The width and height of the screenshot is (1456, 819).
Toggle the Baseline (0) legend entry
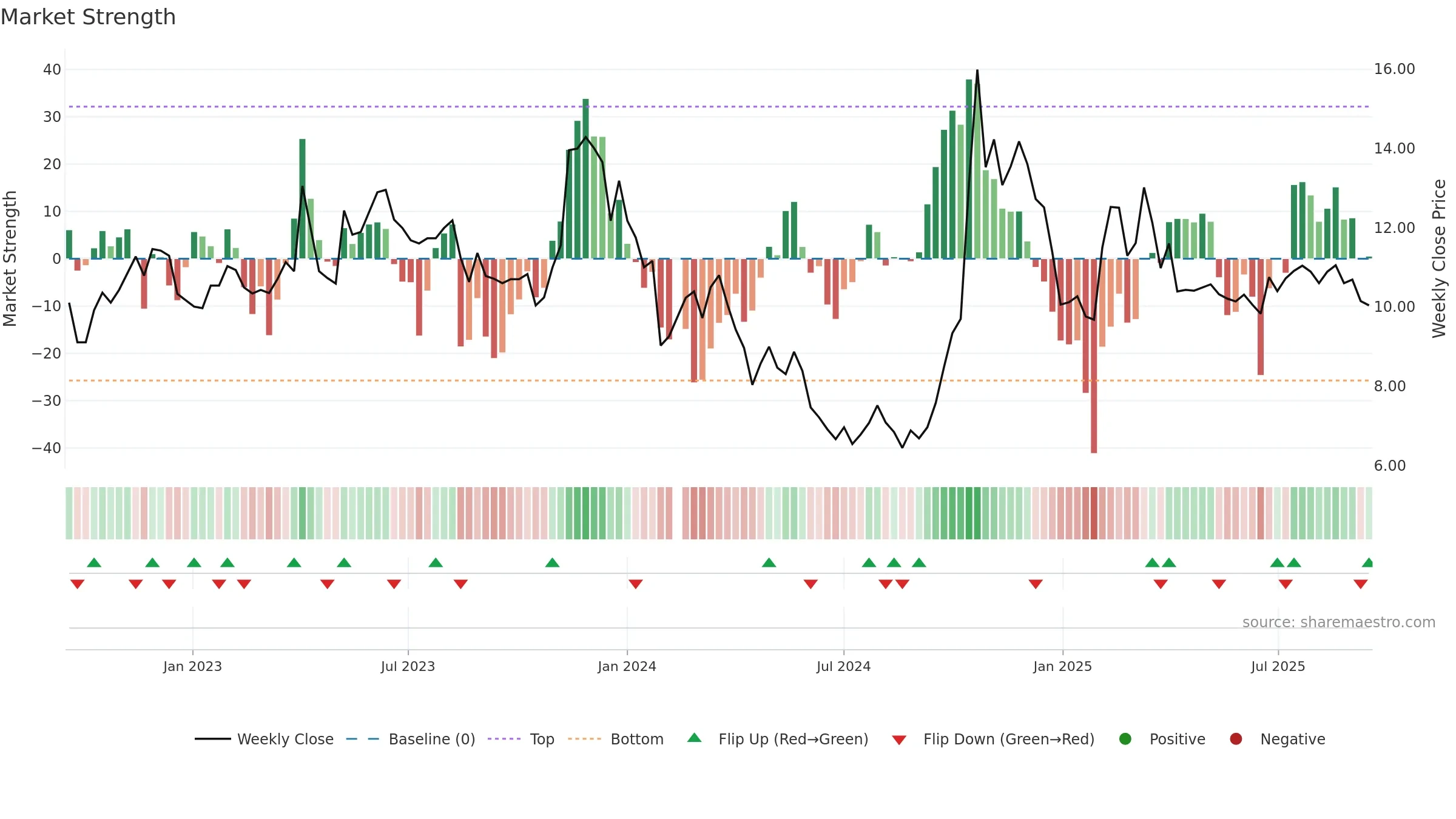tap(411, 739)
